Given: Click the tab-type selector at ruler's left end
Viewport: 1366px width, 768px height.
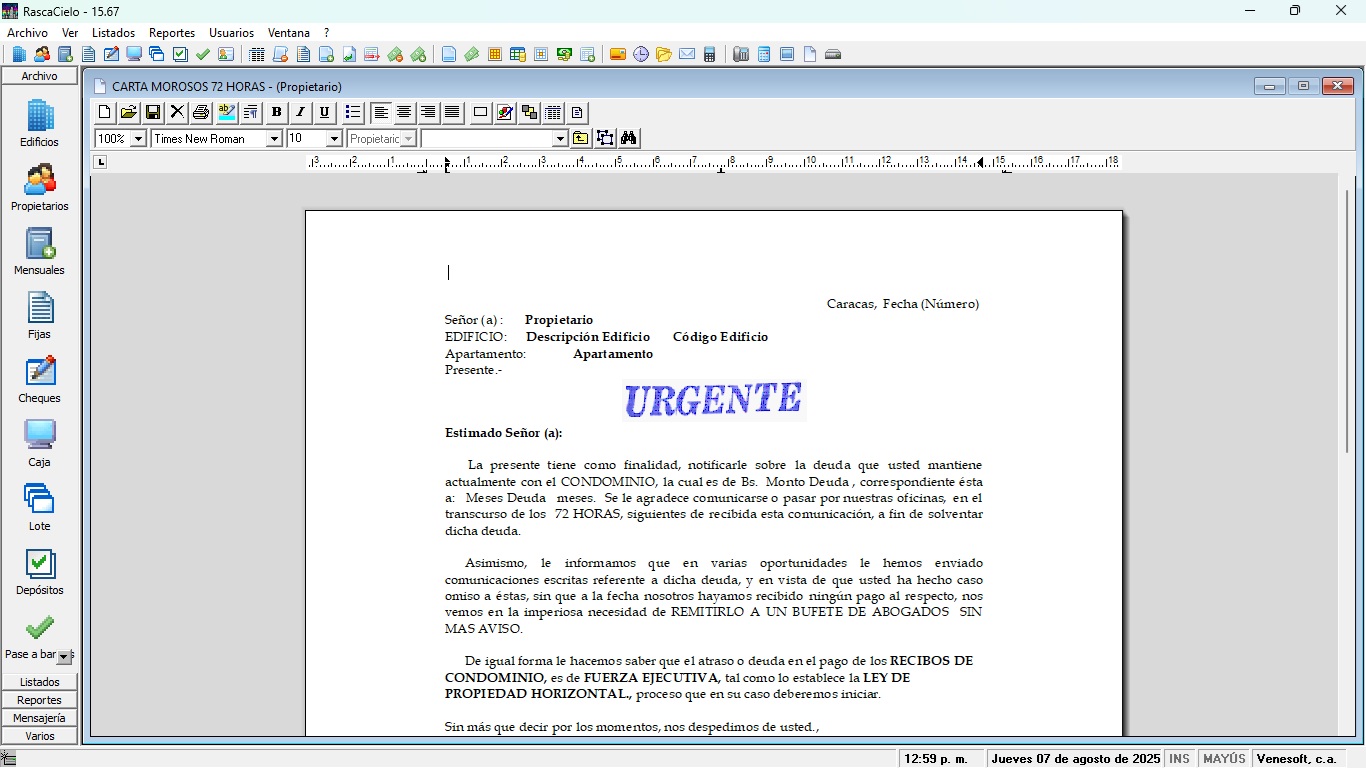Looking at the screenshot, I should [100, 162].
